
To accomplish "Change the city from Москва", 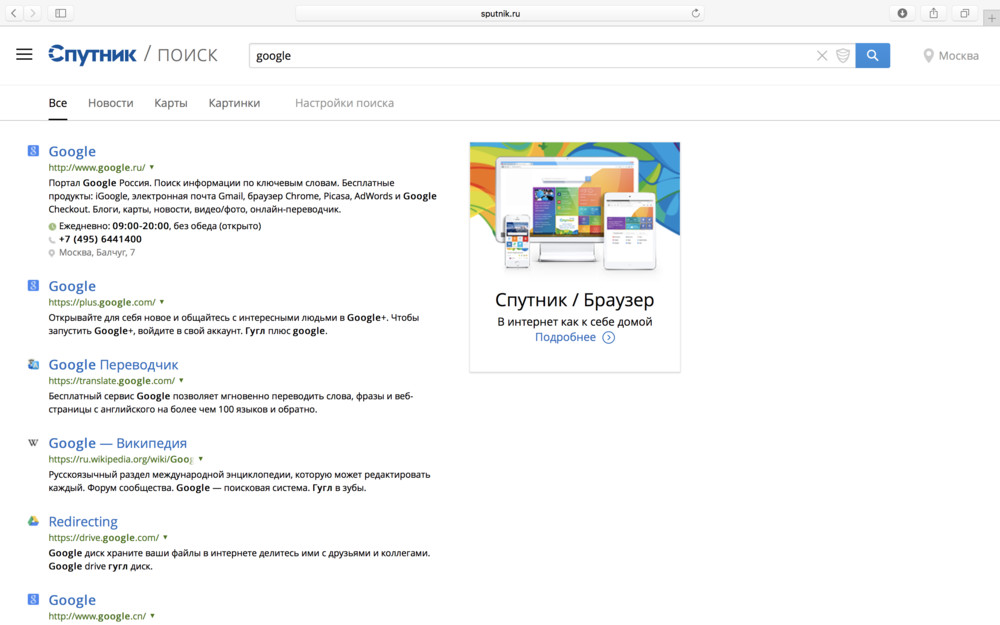I will click(959, 55).
